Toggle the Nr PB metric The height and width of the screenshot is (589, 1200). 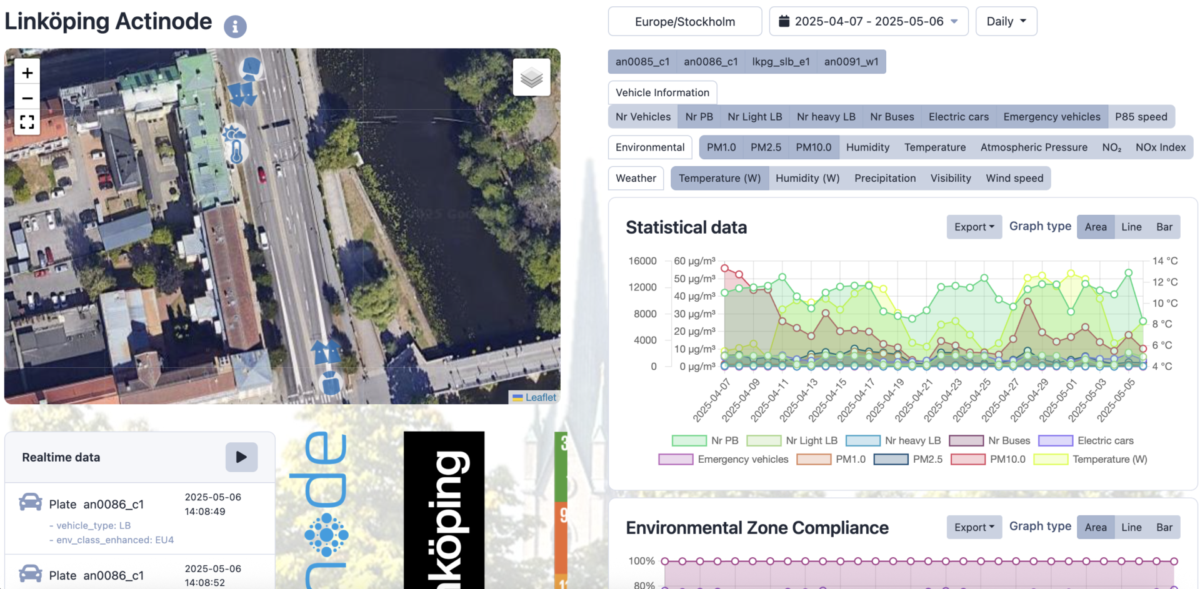699,117
